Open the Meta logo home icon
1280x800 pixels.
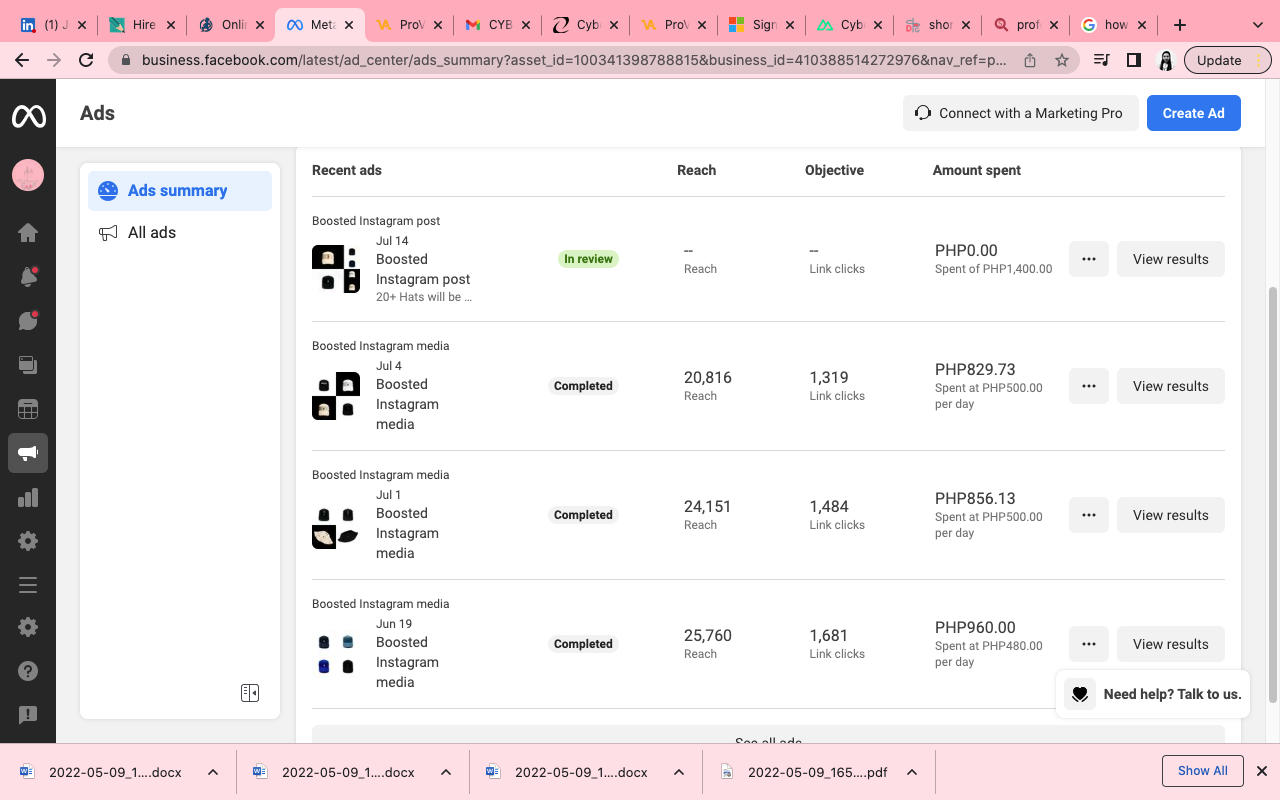(28, 116)
